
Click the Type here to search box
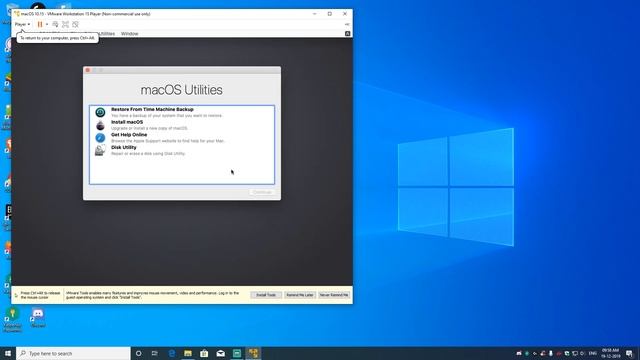pos(73,353)
